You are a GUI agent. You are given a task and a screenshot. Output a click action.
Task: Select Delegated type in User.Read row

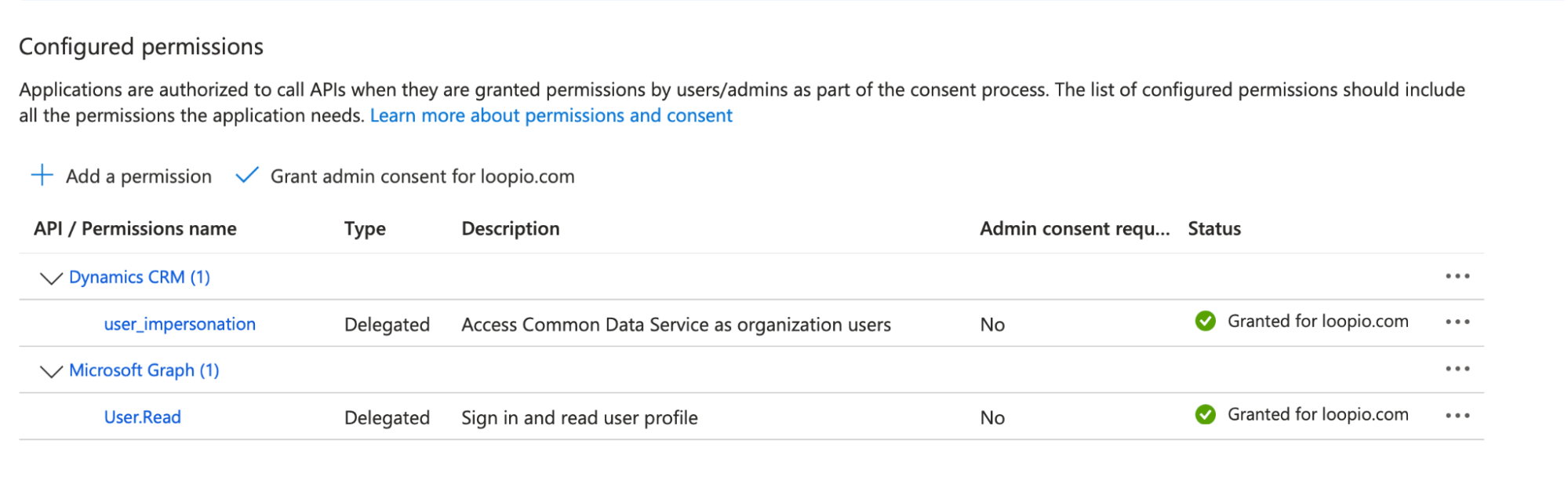387,418
